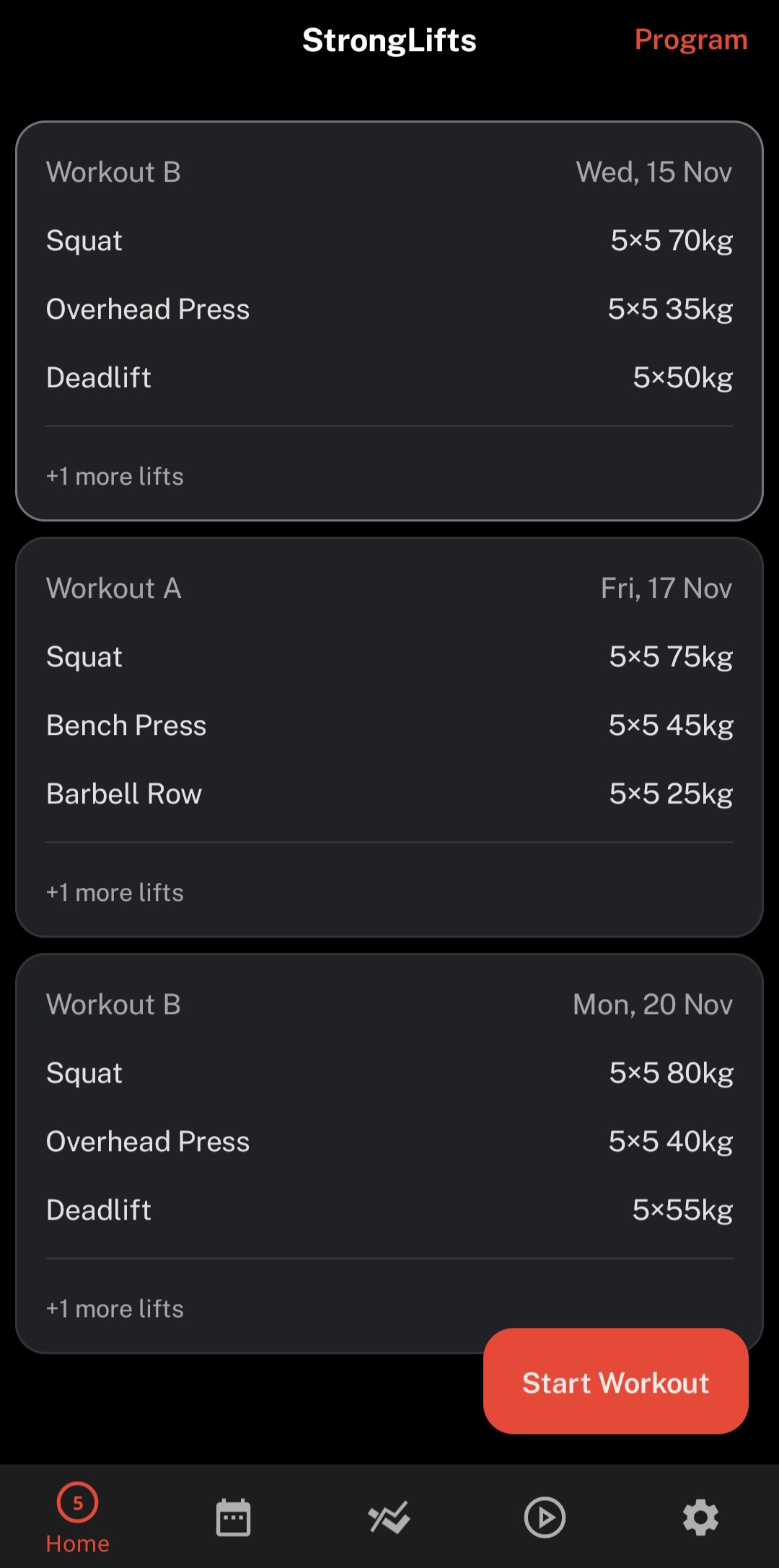Select Squat 5×5 80kg row

click(x=389, y=1073)
